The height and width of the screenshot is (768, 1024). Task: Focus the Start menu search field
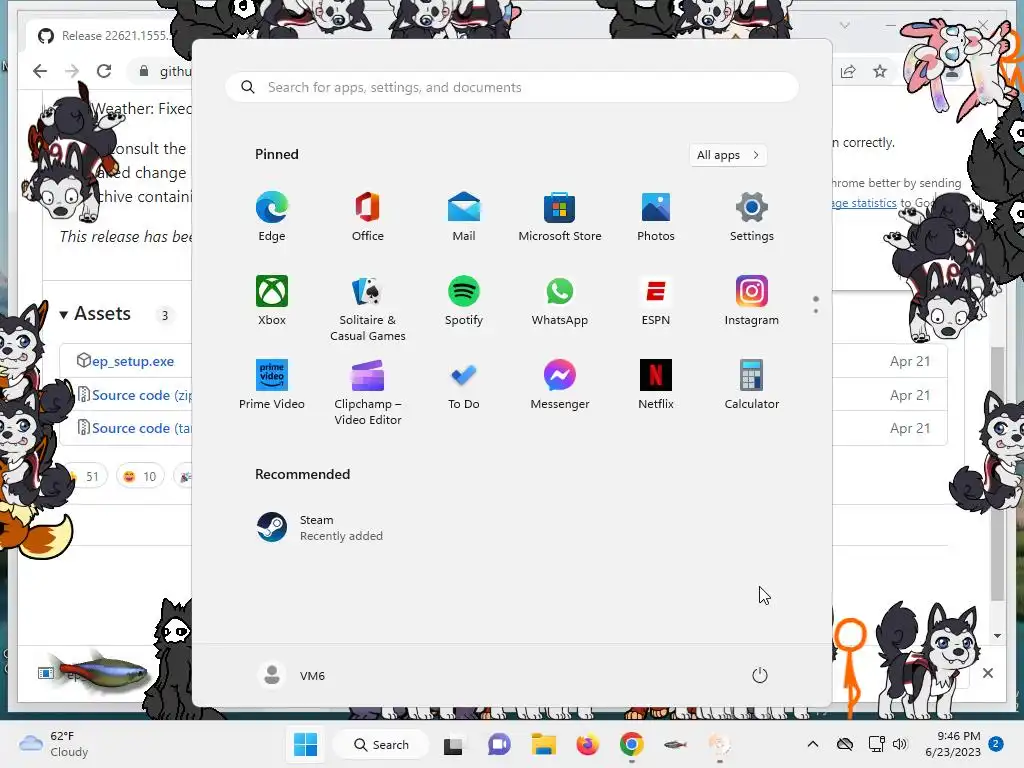512,88
